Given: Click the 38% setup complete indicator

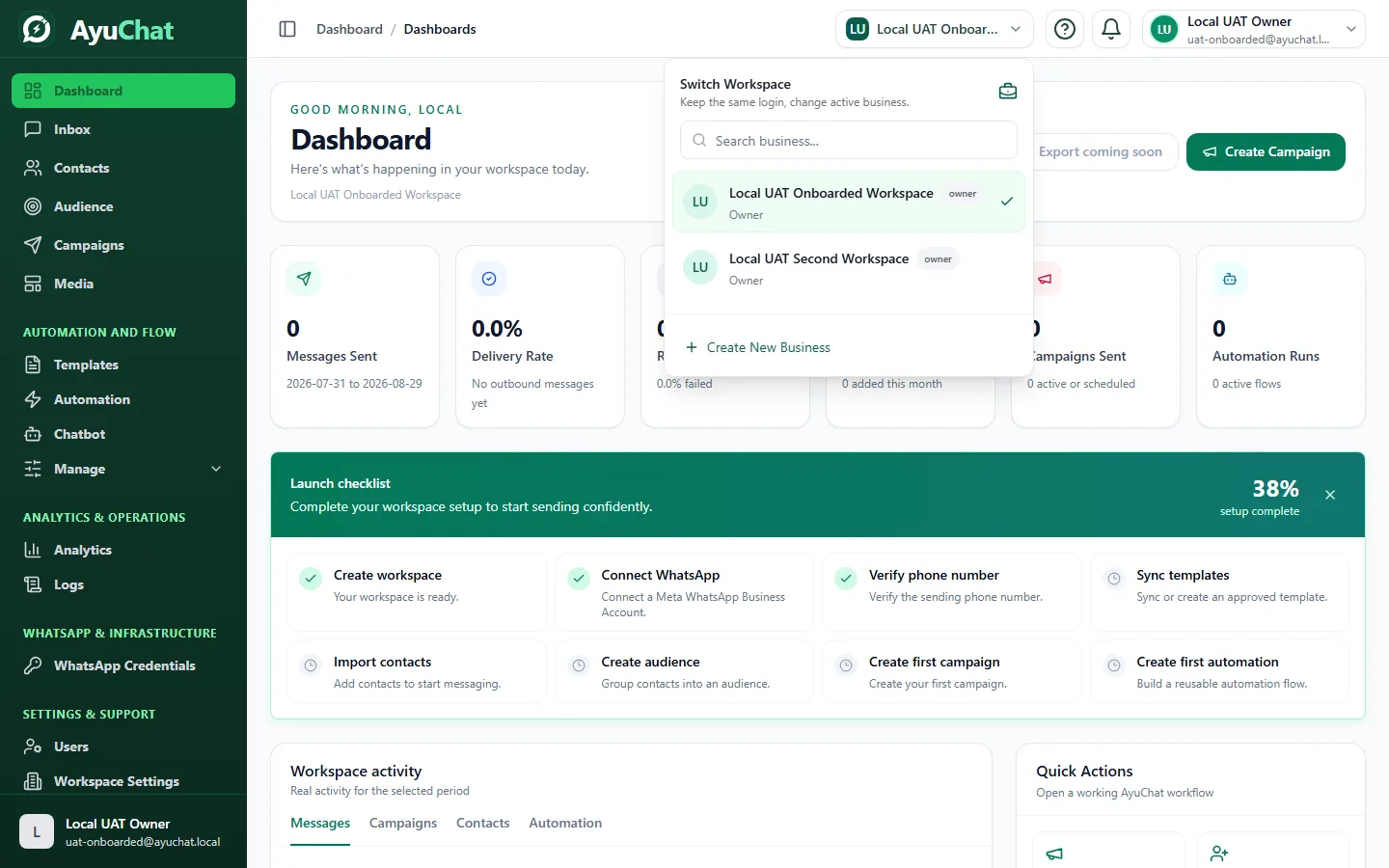Looking at the screenshot, I should (x=1260, y=496).
